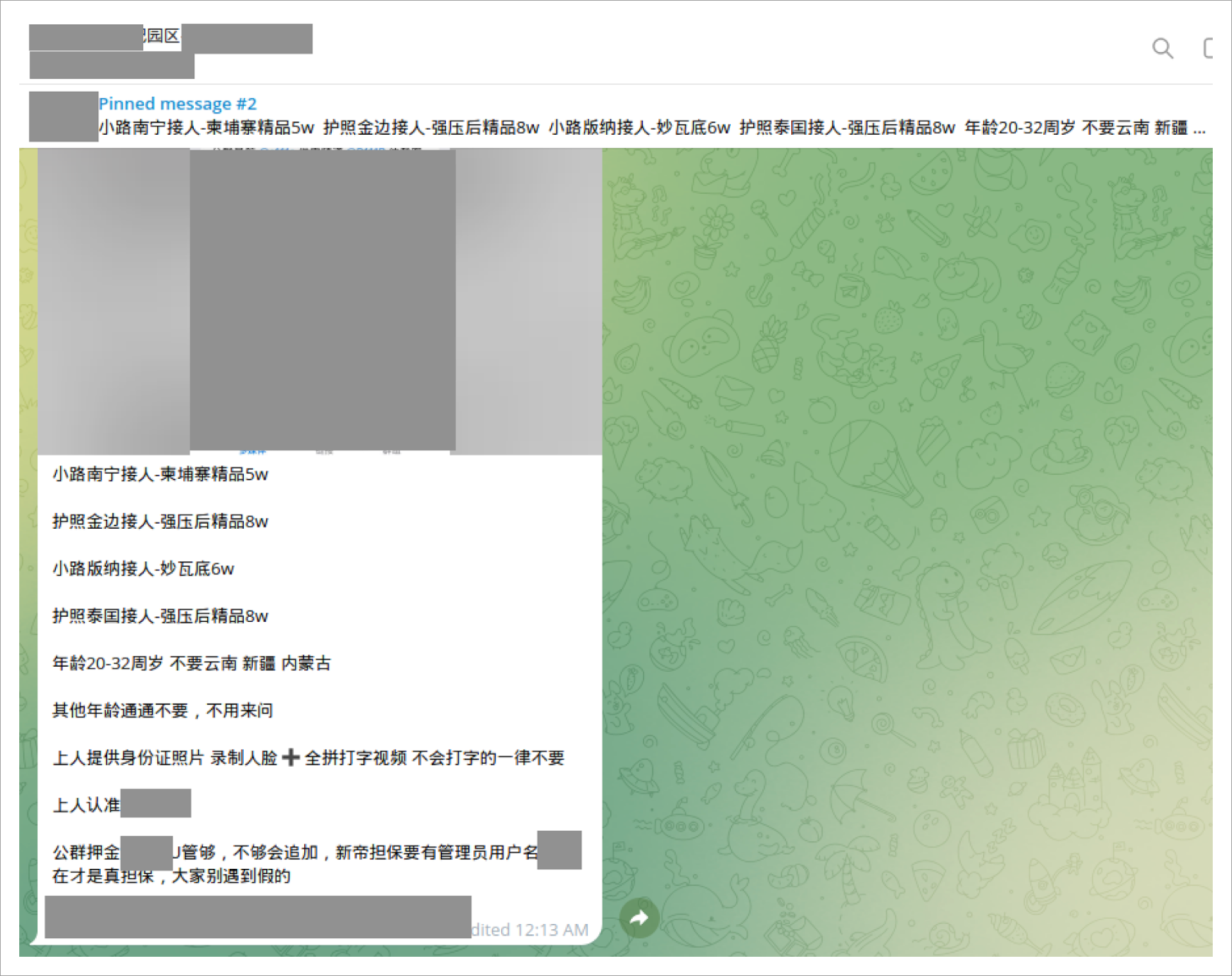
Task: Click the message line starting "小路南宁接人"
Action: point(160,475)
